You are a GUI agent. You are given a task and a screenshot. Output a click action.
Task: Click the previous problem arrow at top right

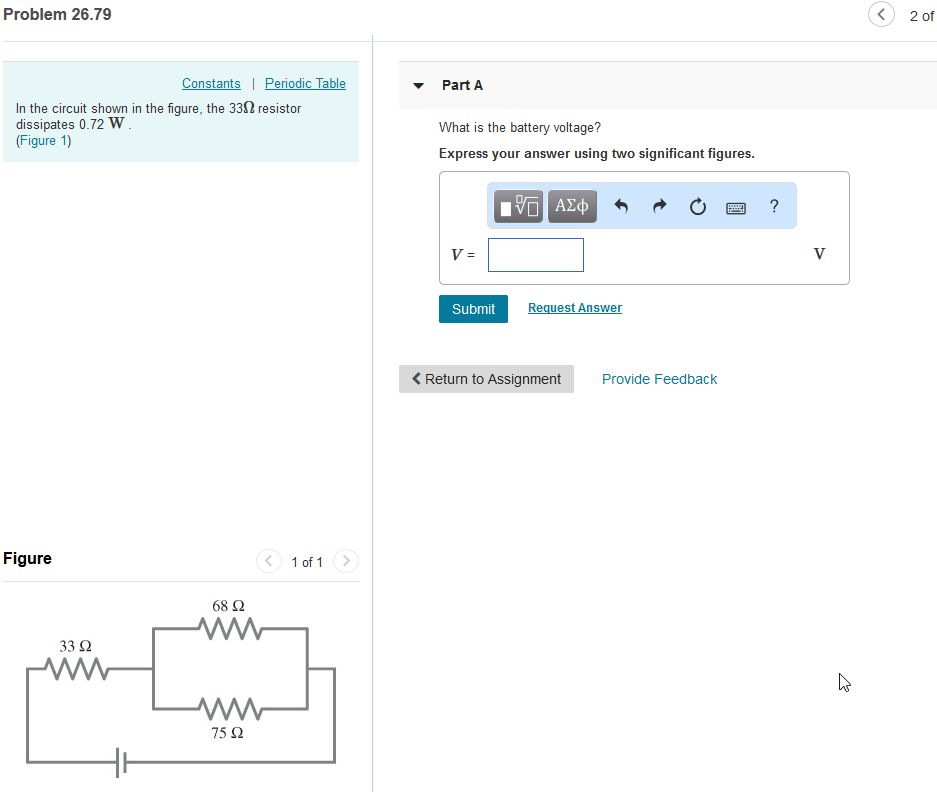tap(881, 15)
